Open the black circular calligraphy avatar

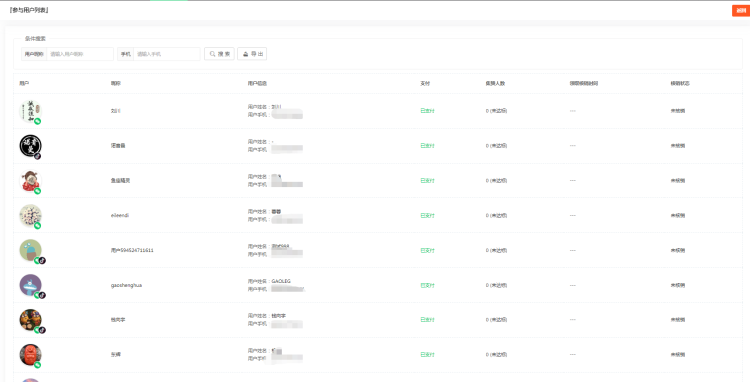pos(31,146)
